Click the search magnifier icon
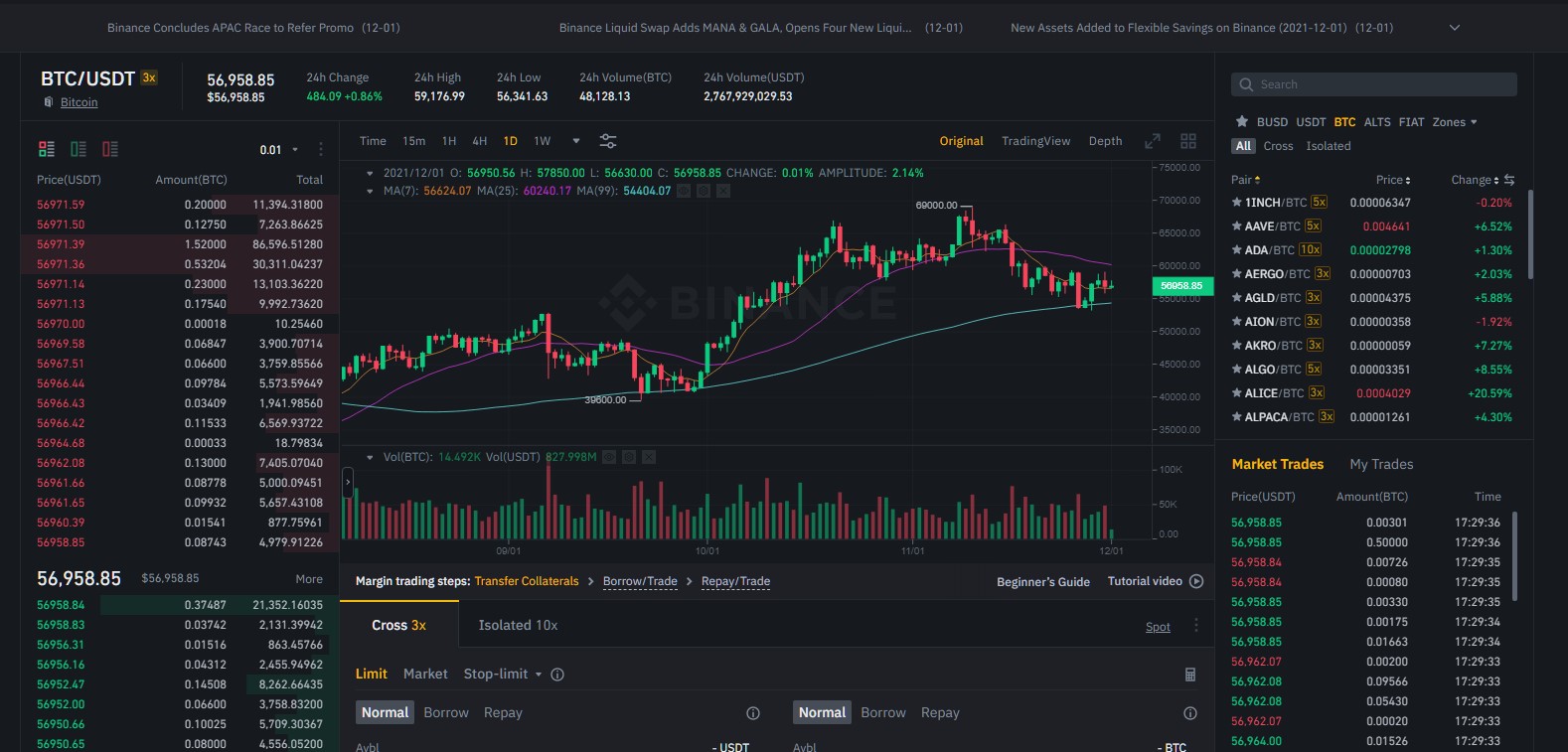The height and width of the screenshot is (752, 1568). coord(1247,84)
